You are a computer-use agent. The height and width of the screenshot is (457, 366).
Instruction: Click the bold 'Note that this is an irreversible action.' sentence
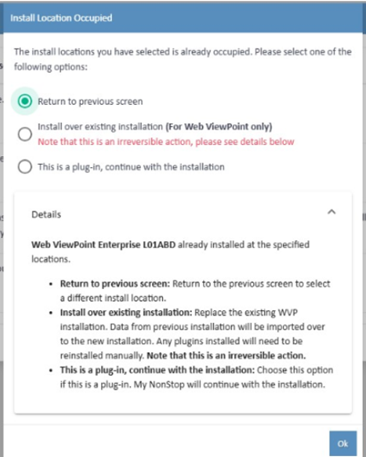click(x=226, y=356)
